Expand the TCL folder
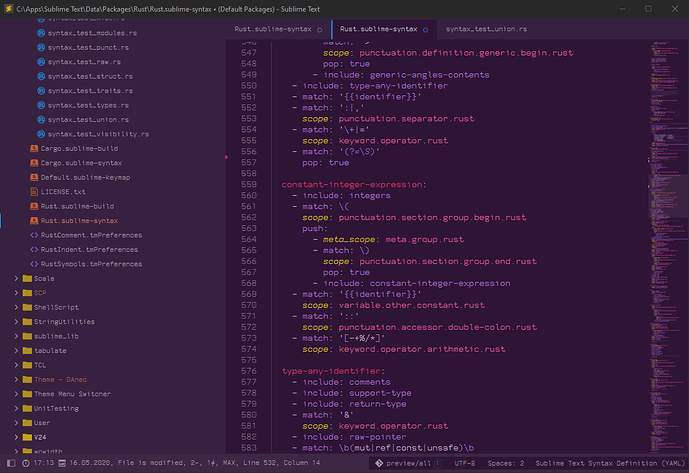Viewport: 689px width, 473px height. [16, 365]
